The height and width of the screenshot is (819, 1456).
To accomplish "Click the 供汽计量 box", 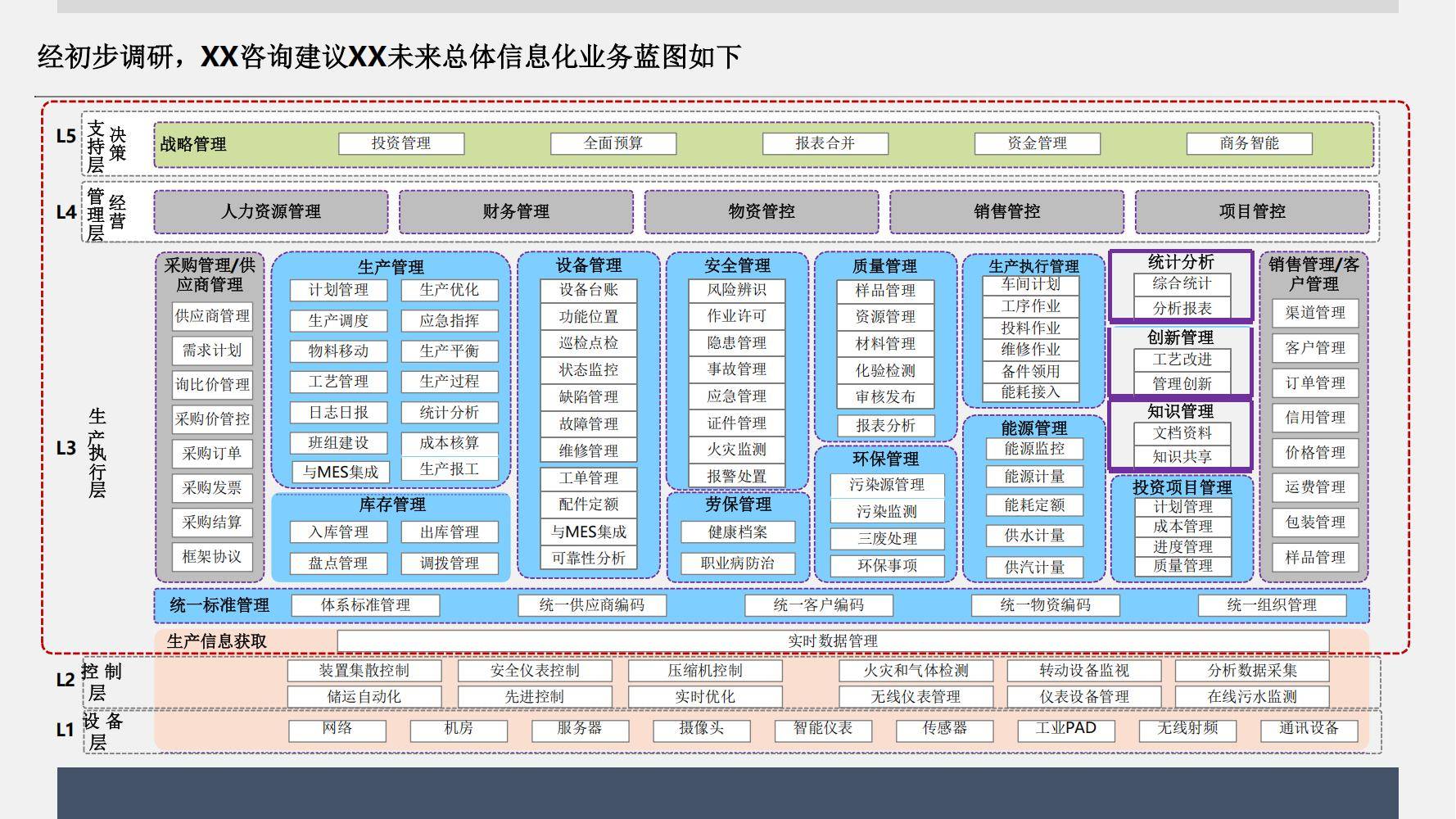I will point(1035,568).
